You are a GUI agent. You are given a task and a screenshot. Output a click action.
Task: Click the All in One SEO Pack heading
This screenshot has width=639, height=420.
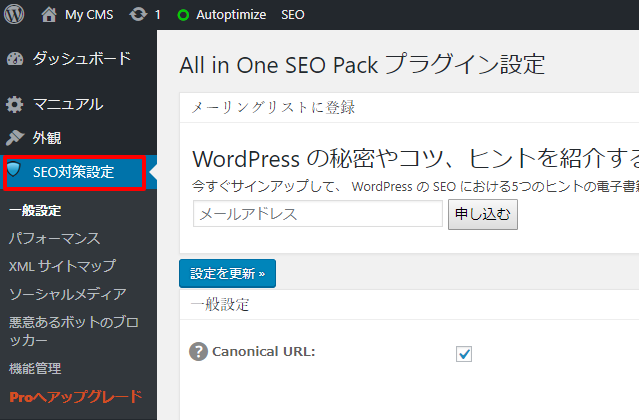click(362, 65)
